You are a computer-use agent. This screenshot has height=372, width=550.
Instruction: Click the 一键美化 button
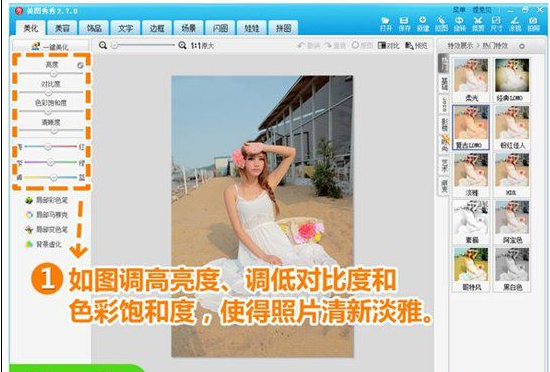(x=51, y=47)
